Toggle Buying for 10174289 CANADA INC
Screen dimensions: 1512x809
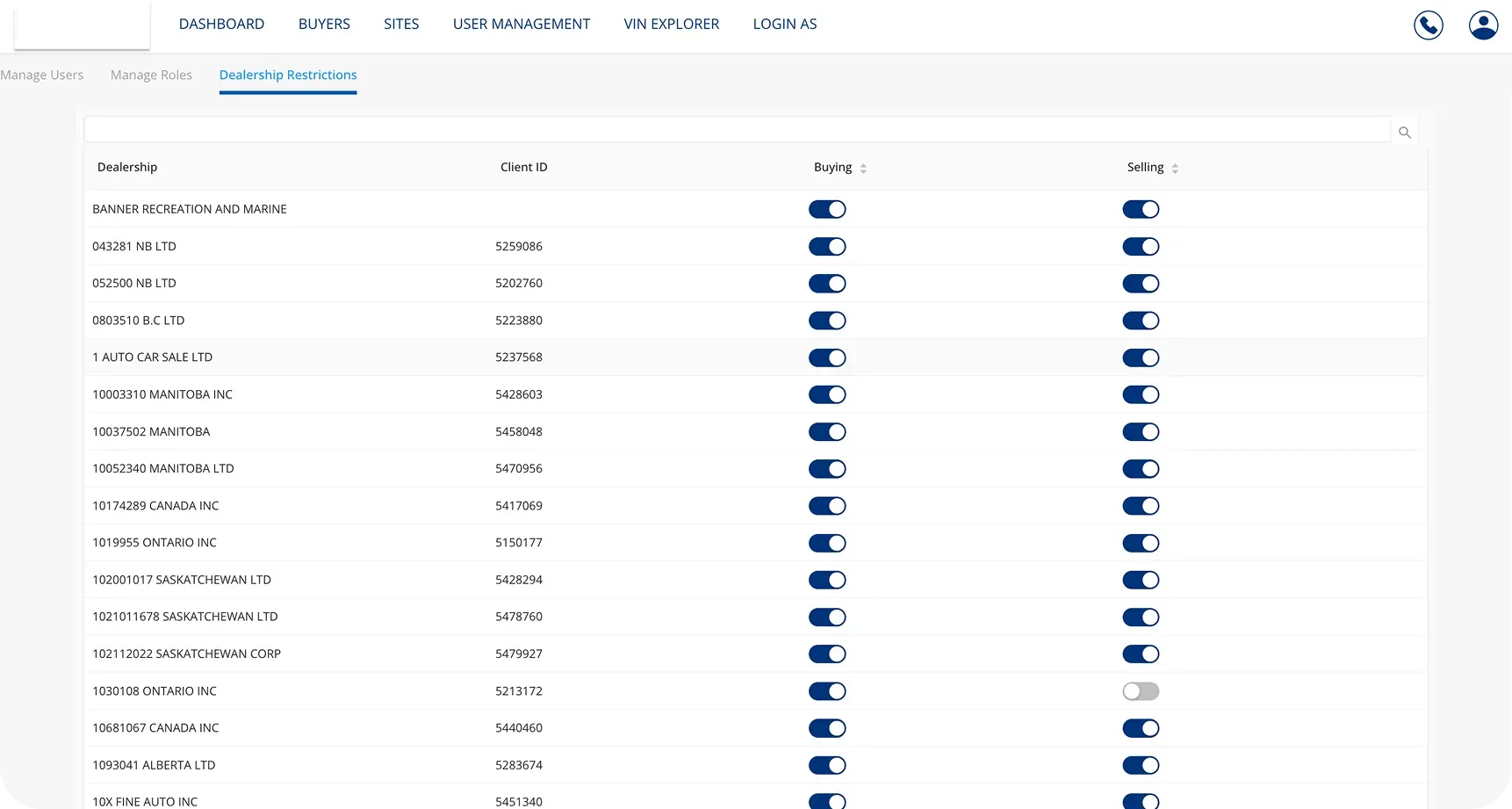tap(827, 506)
